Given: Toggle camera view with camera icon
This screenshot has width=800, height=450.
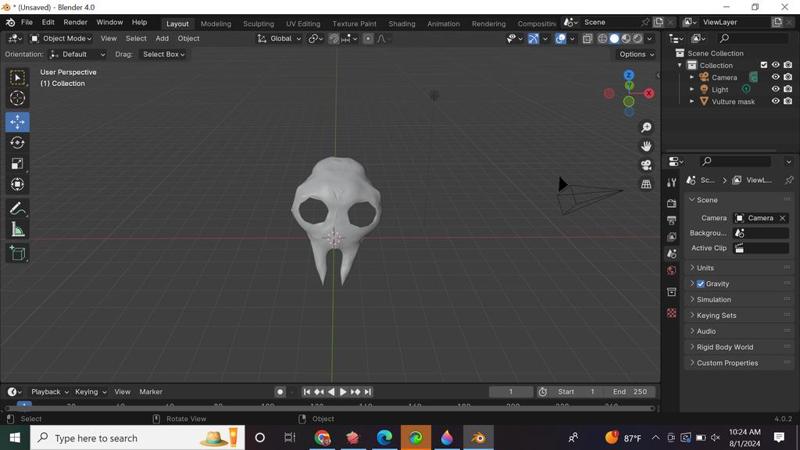Looking at the screenshot, I should click(x=646, y=165).
